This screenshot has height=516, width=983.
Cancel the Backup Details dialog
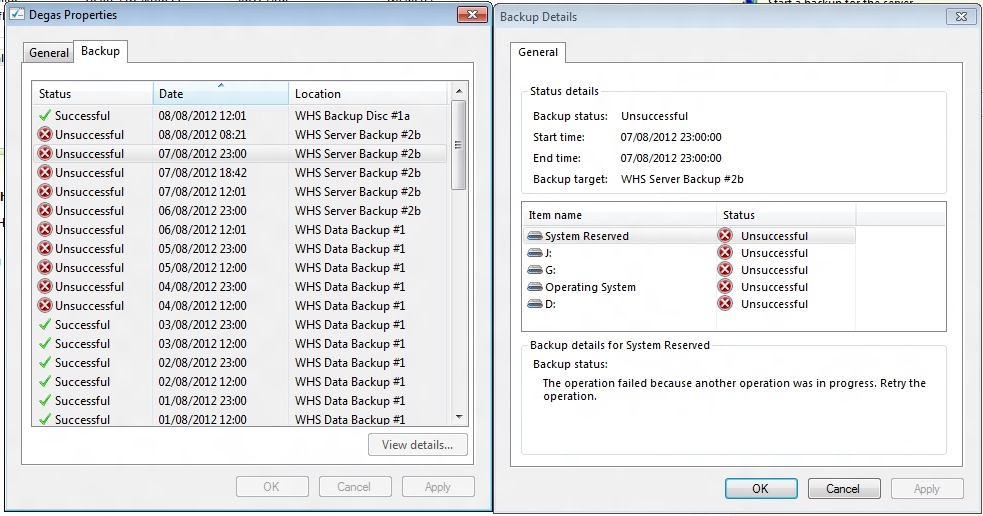pos(843,489)
